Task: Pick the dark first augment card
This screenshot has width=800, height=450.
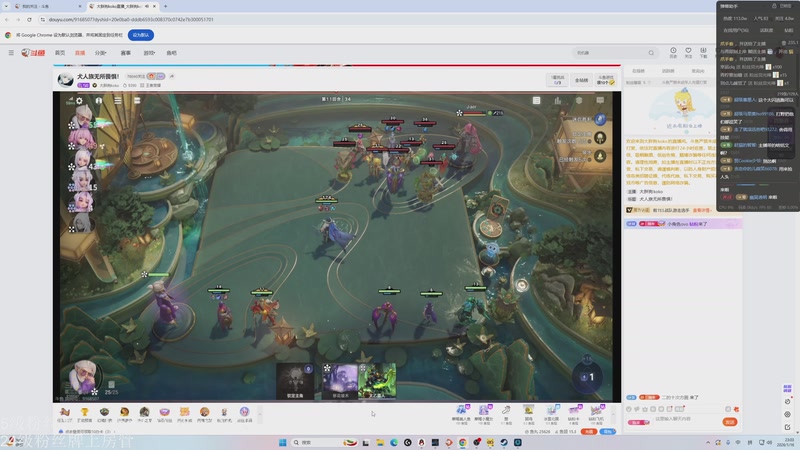Action: pos(295,381)
